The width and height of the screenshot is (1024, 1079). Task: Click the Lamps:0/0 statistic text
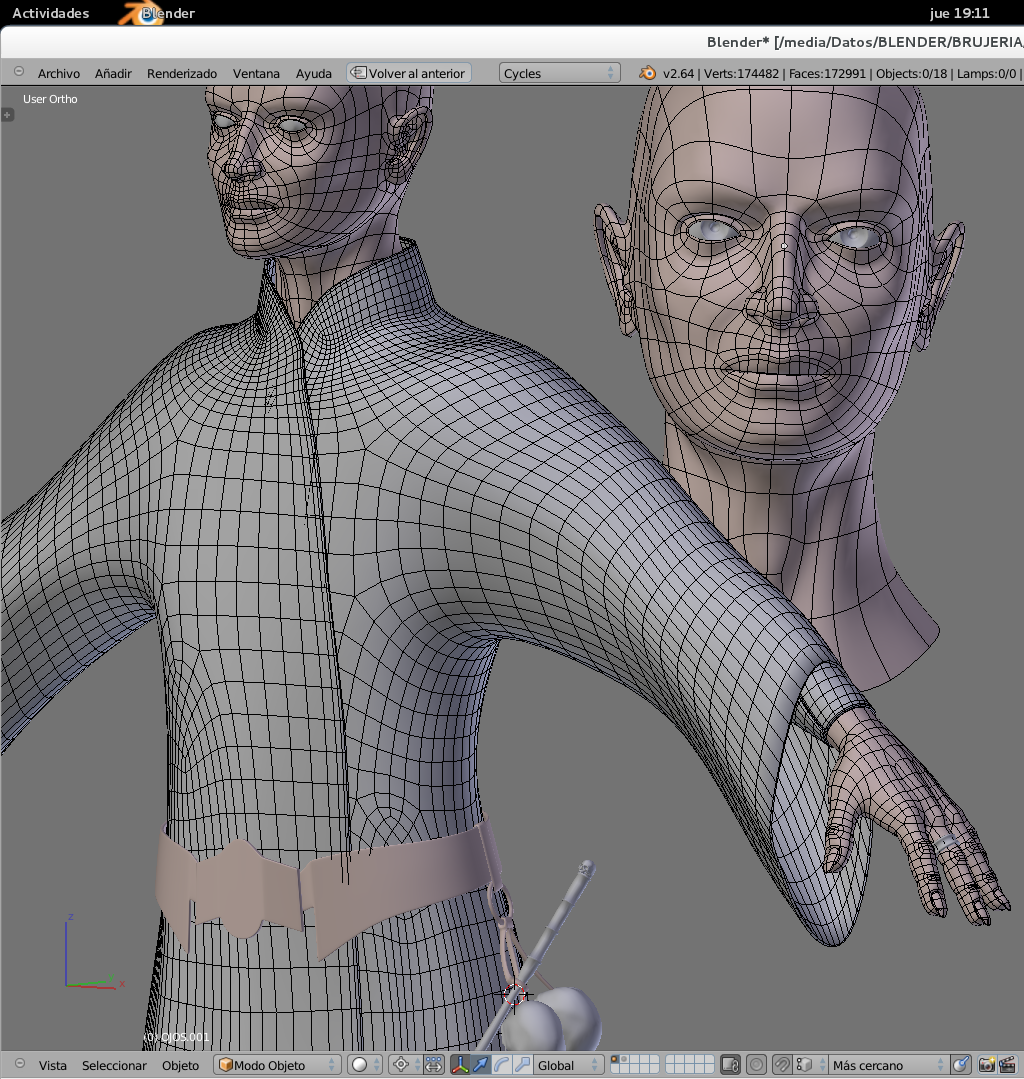tap(986, 74)
